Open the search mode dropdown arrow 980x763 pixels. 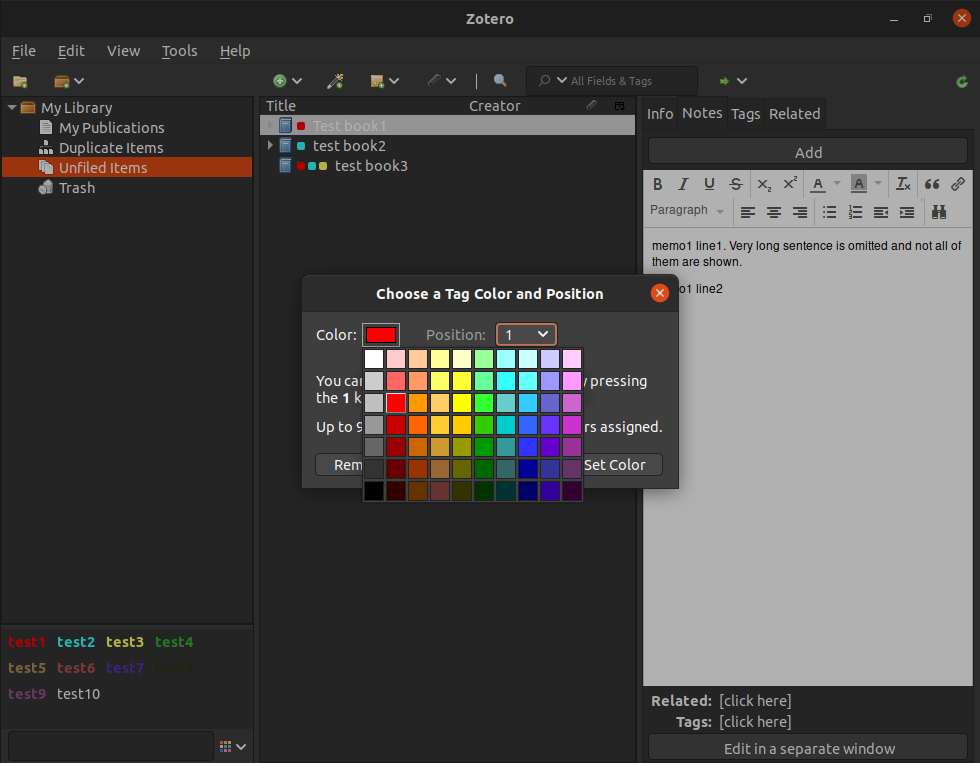pyautogui.click(x=562, y=81)
